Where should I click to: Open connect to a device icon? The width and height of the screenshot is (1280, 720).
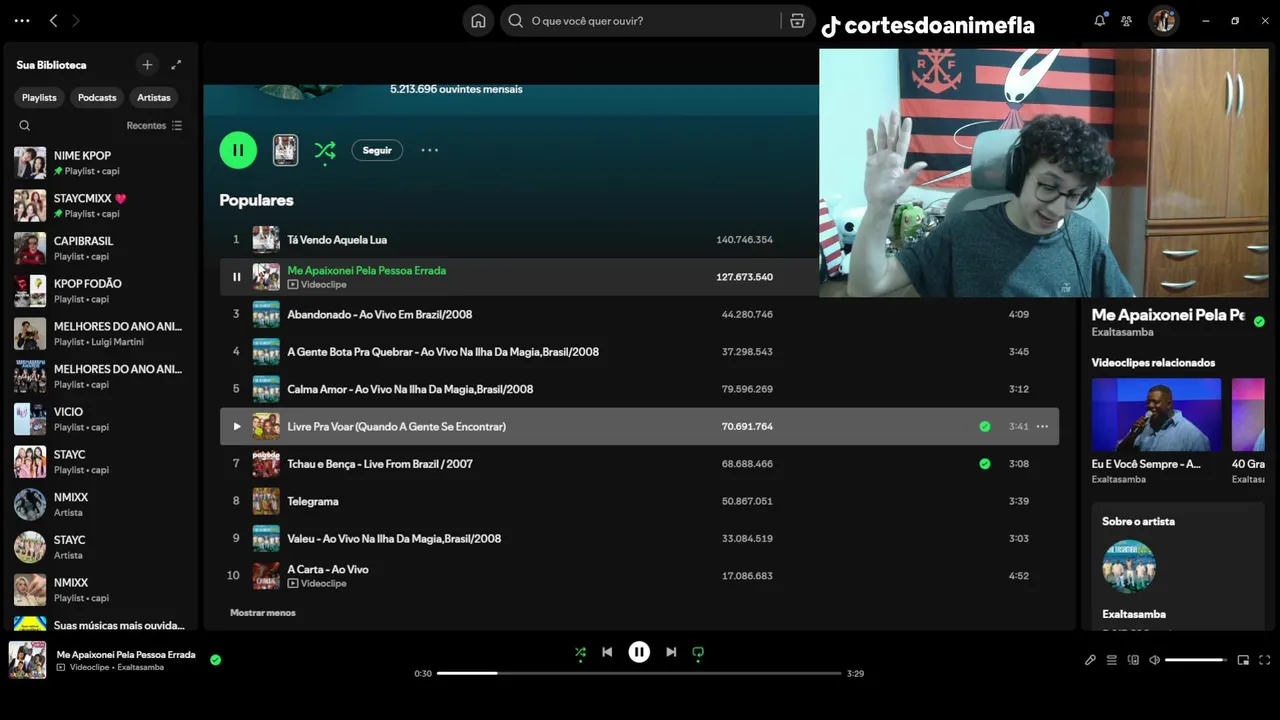point(1133,660)
